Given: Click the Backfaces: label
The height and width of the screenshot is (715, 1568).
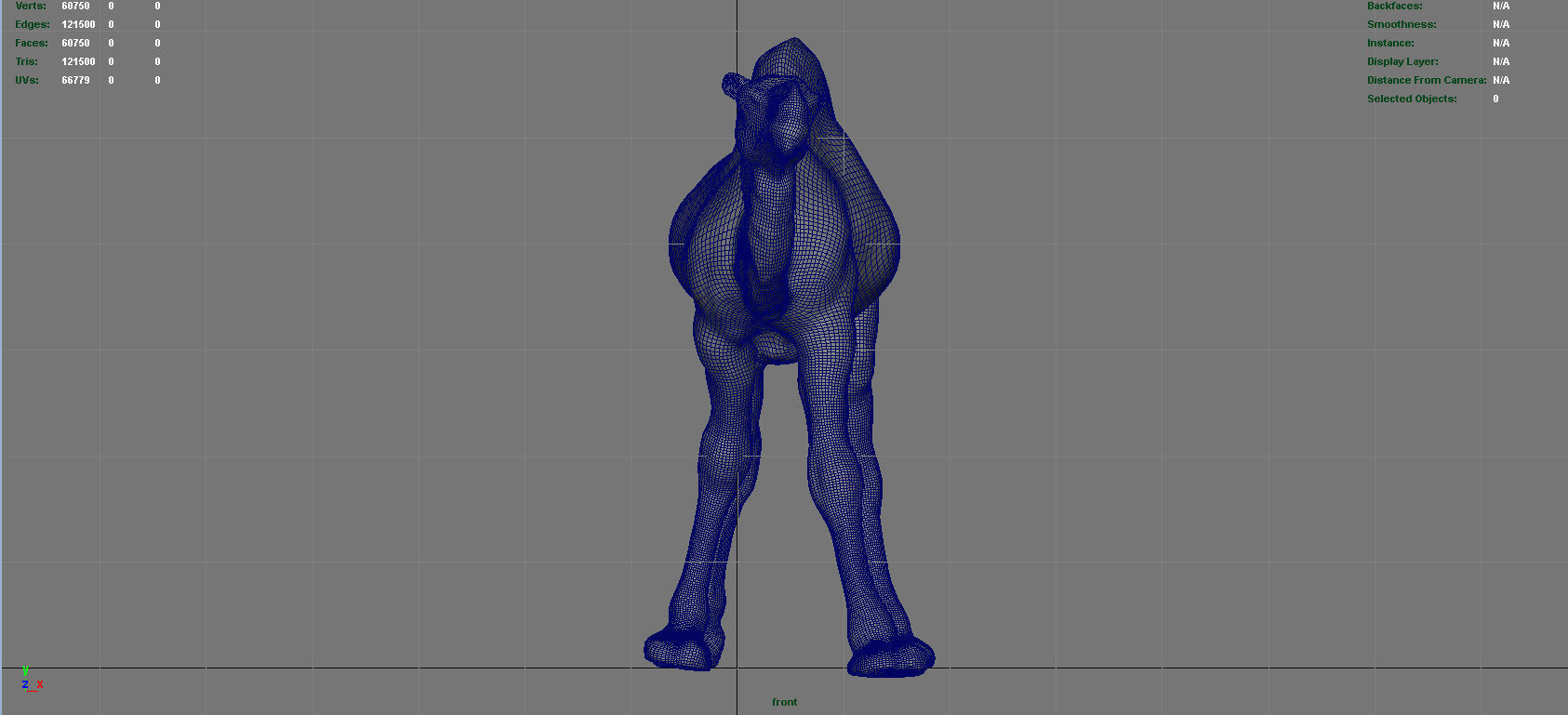Looking at the screenshot, I should [1394, 6].
